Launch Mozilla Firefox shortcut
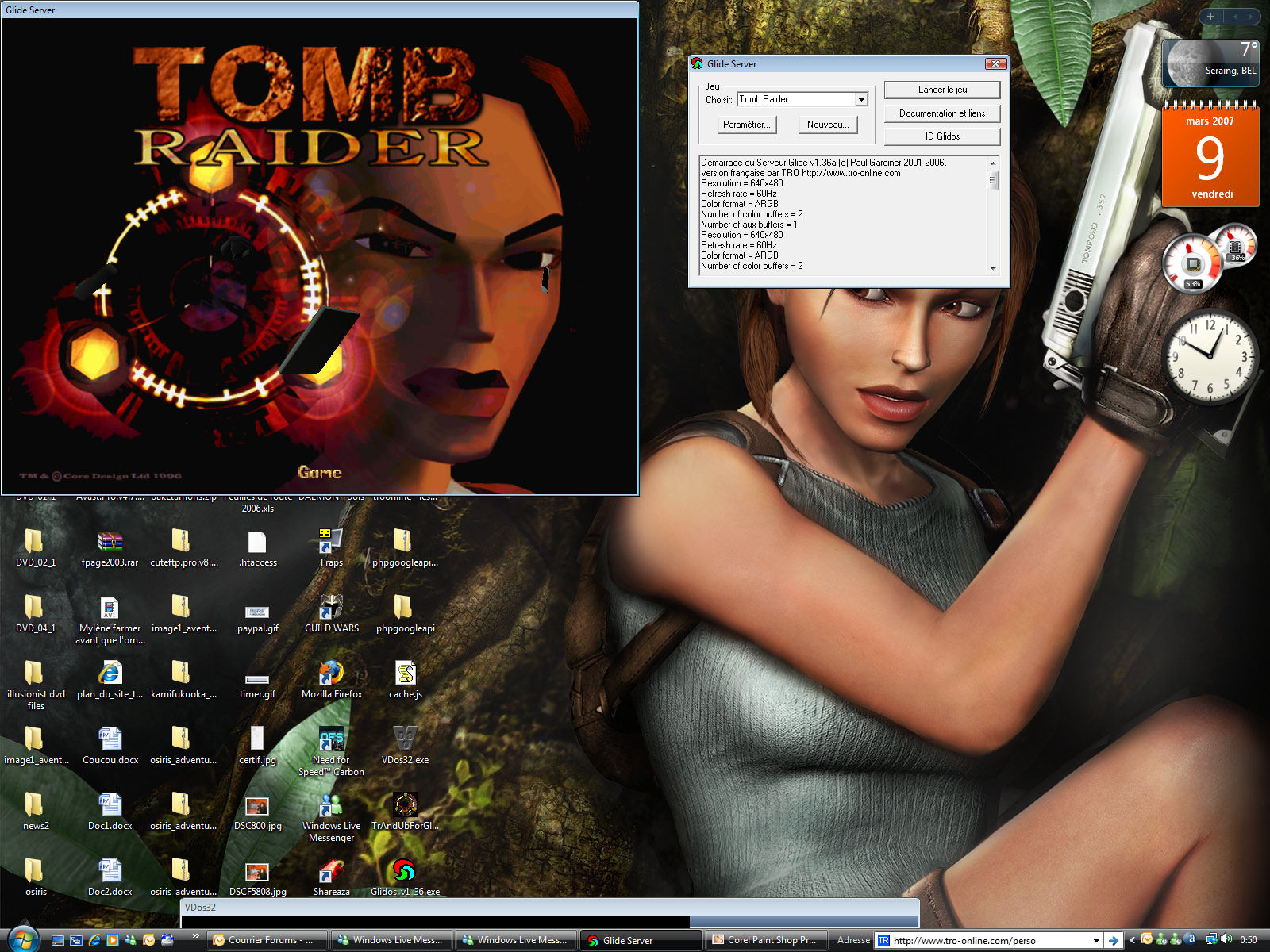The height and width of the screenshot is (952, 1270). 331,679
